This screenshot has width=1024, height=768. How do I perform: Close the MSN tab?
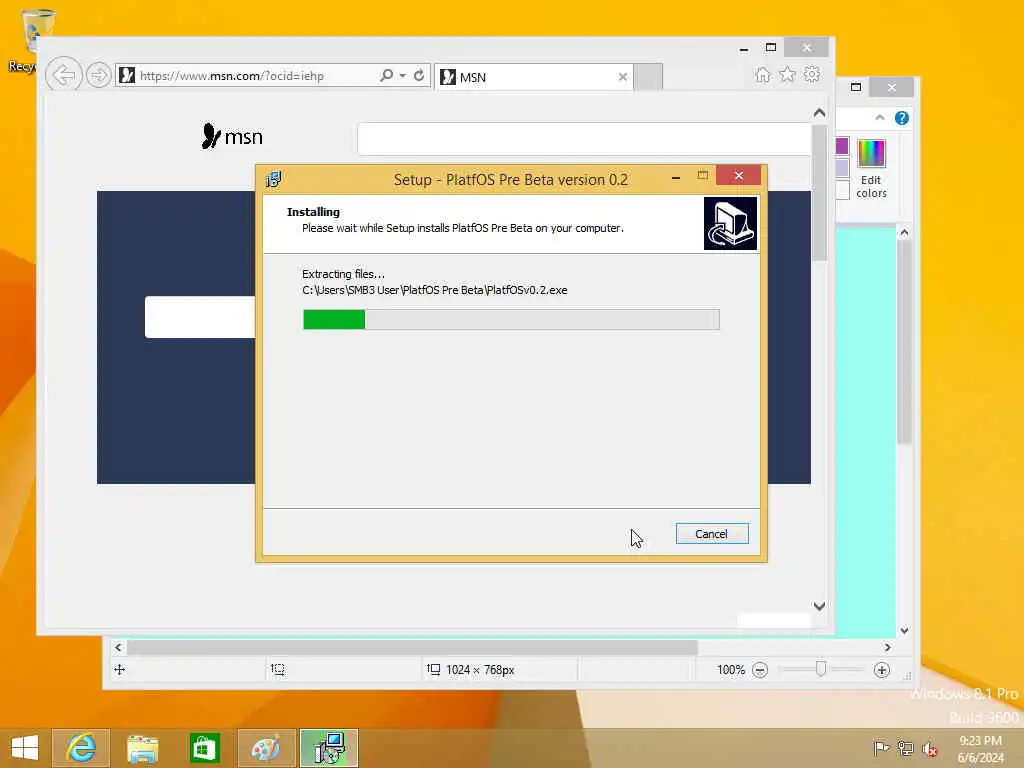(x=622, y=77)
